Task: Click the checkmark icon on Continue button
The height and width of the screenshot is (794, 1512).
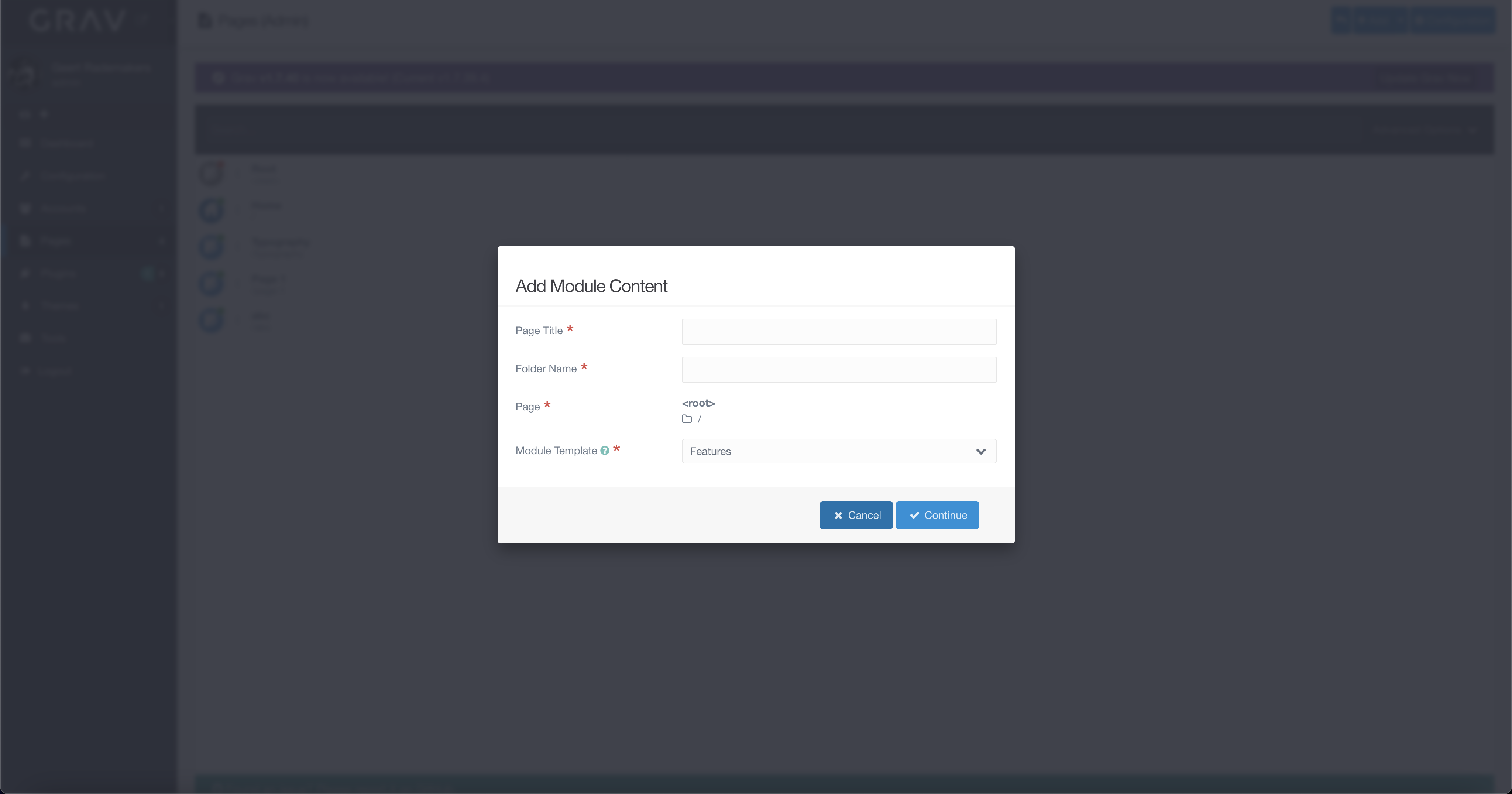Action: (914, 515)
